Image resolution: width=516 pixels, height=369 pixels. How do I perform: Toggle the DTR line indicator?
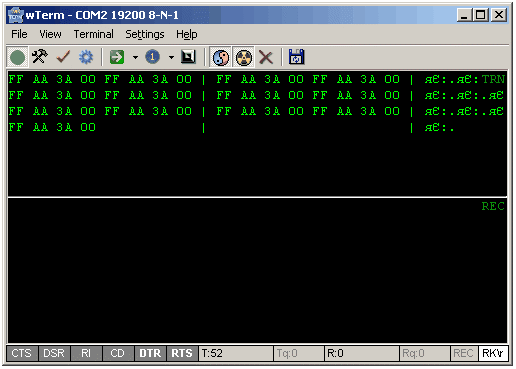[150, 353]
